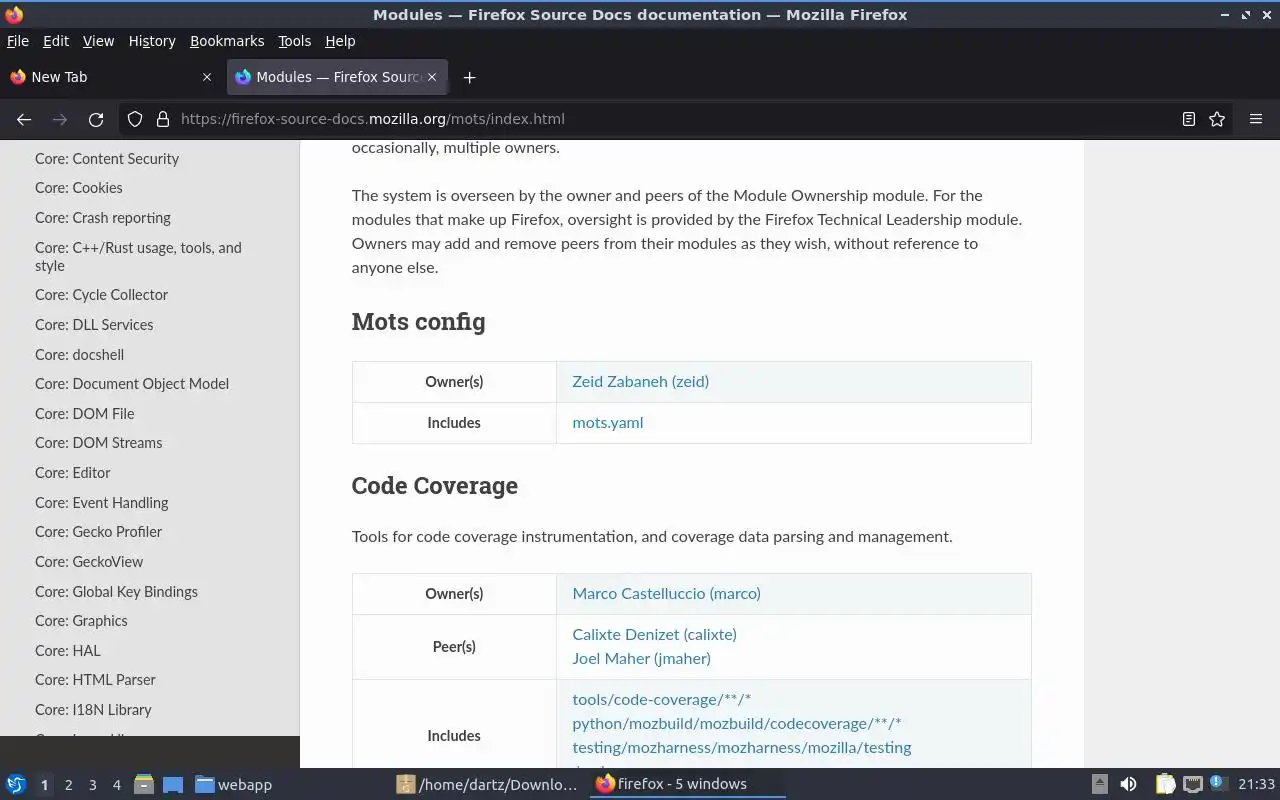Focus the URL address bar
Viewport: 1280px width, 800px height.
tap(675, 119)
